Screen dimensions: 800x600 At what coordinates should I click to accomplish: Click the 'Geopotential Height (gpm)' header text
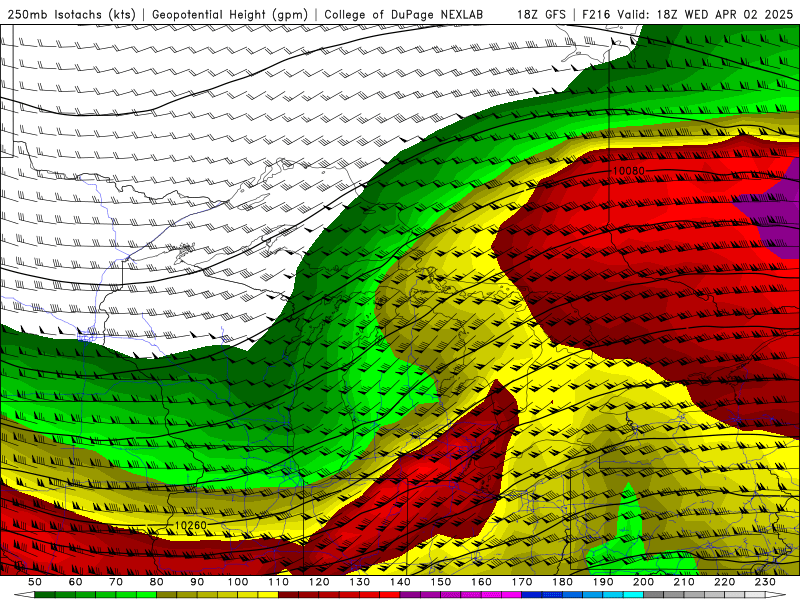230,15
